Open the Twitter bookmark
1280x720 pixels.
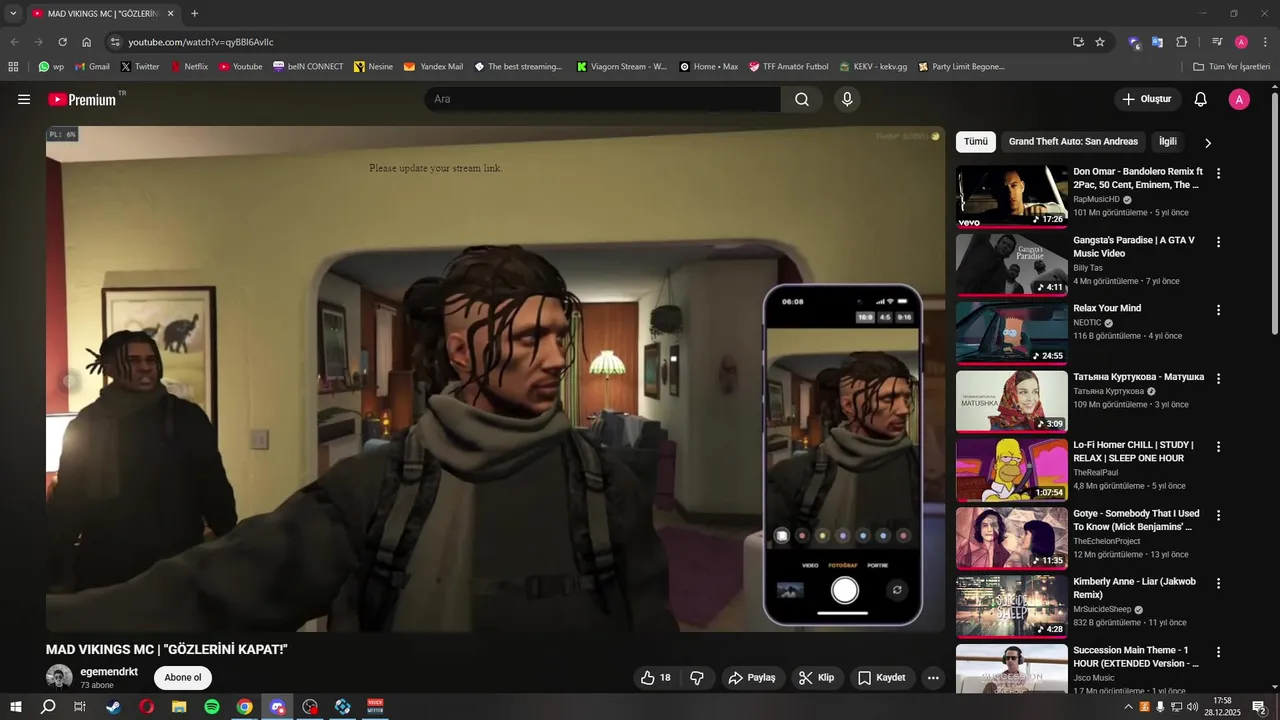tap(140, 67)
